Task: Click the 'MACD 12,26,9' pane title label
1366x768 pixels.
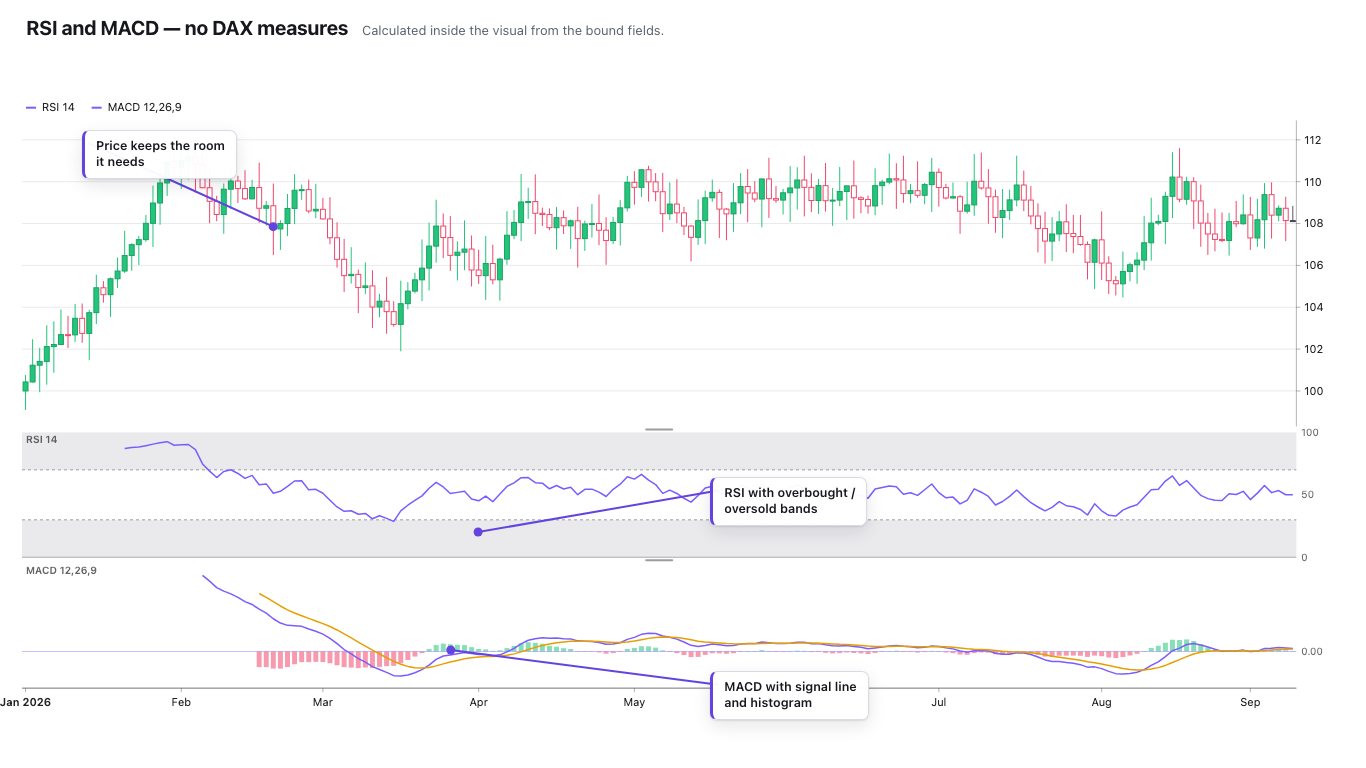Action: tap(61, 570)
